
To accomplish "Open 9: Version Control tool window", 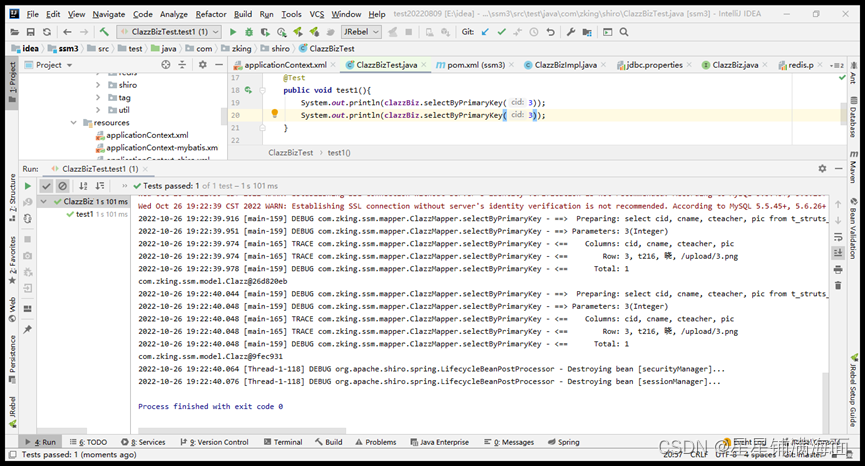I will (215, 442).
